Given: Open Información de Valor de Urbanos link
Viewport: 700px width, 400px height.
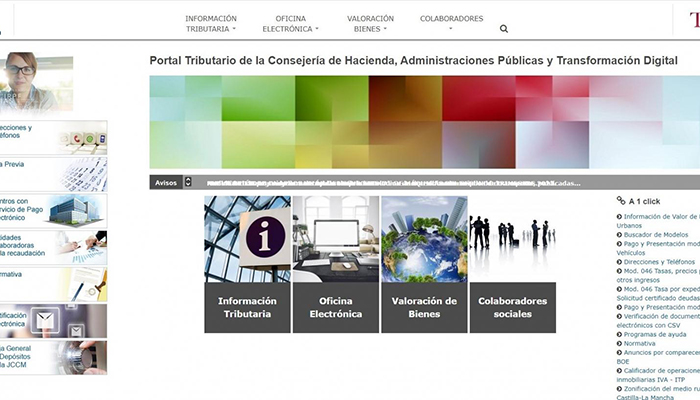Looking at the screenshot, I should 658,221.
